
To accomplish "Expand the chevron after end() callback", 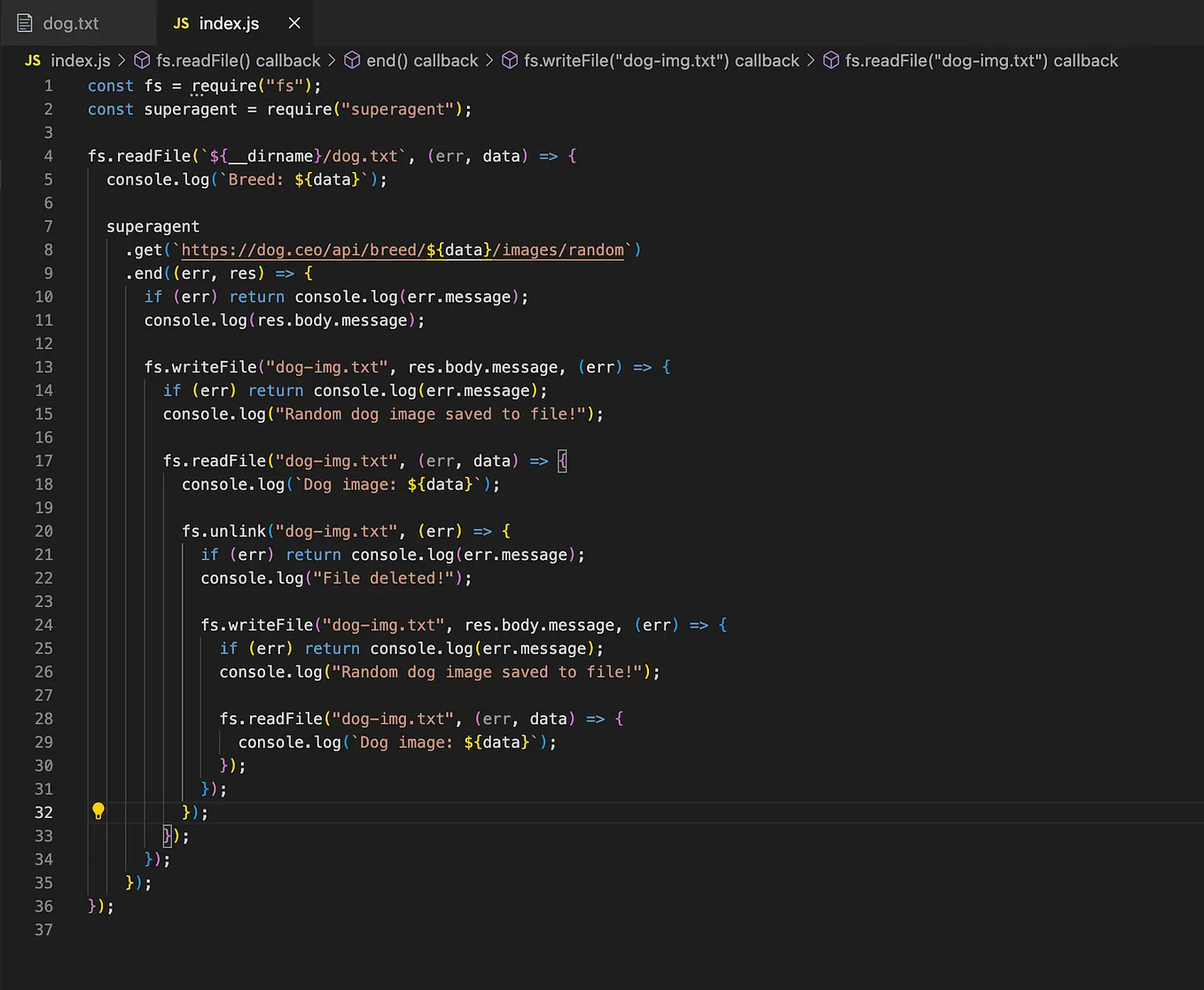I will click(x=488, y=60).
